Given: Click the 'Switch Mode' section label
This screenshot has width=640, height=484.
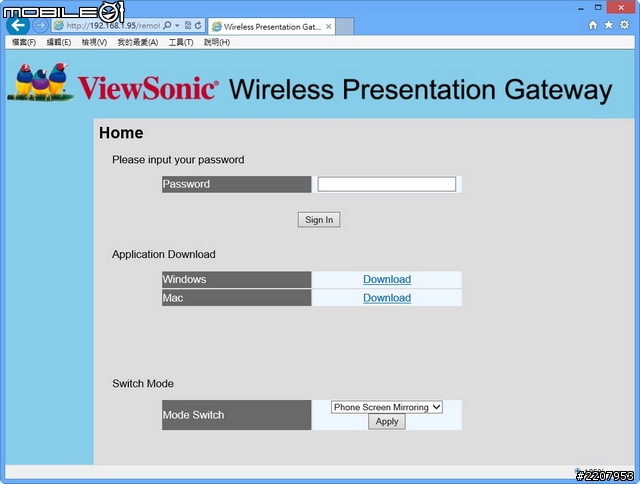Looking at the screenshot, I should click(143, 384).
